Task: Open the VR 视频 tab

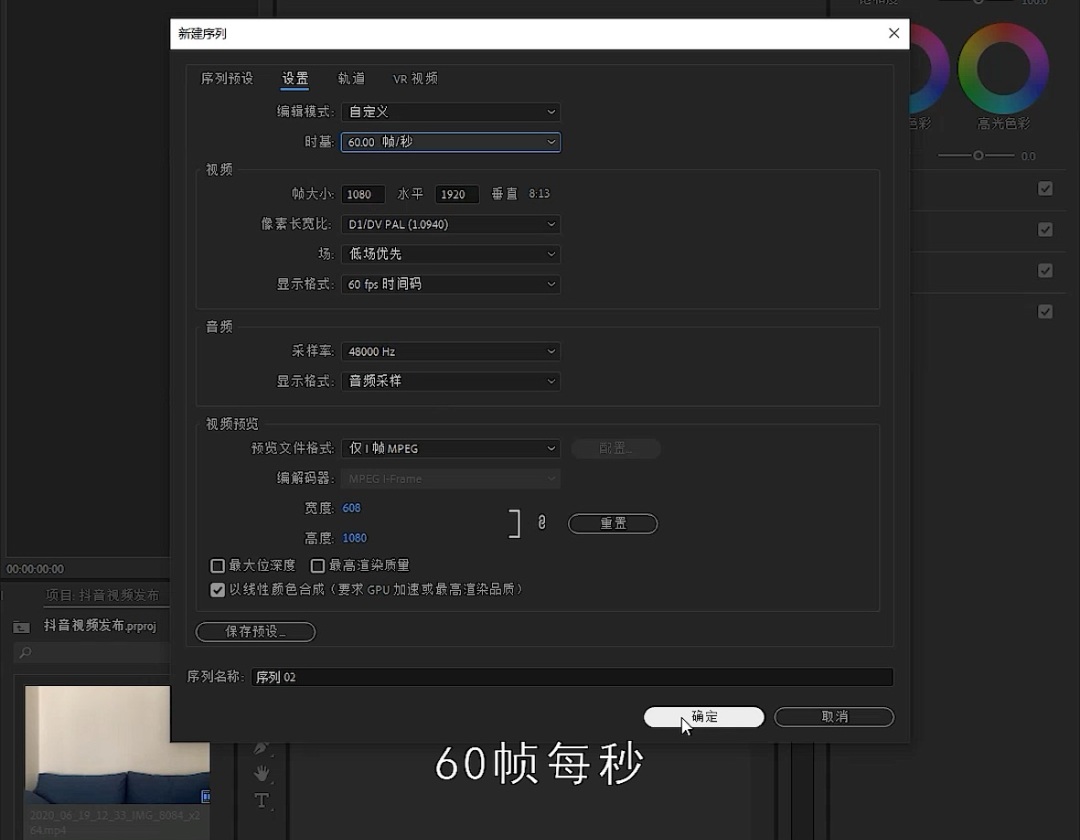Action: (x=414, y=77)
